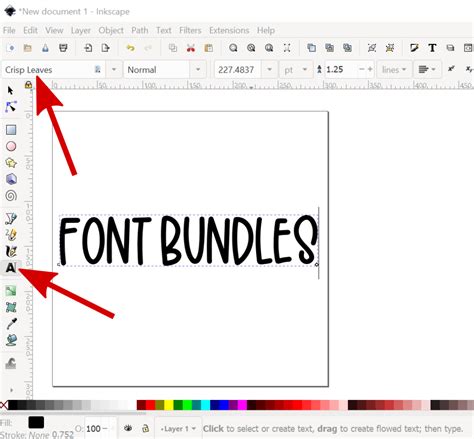Image resolution: width=474 pixels, height=439 pixels.
Task: Open the Filters menu
Action: pyautogui.click(x=190, y=30)
